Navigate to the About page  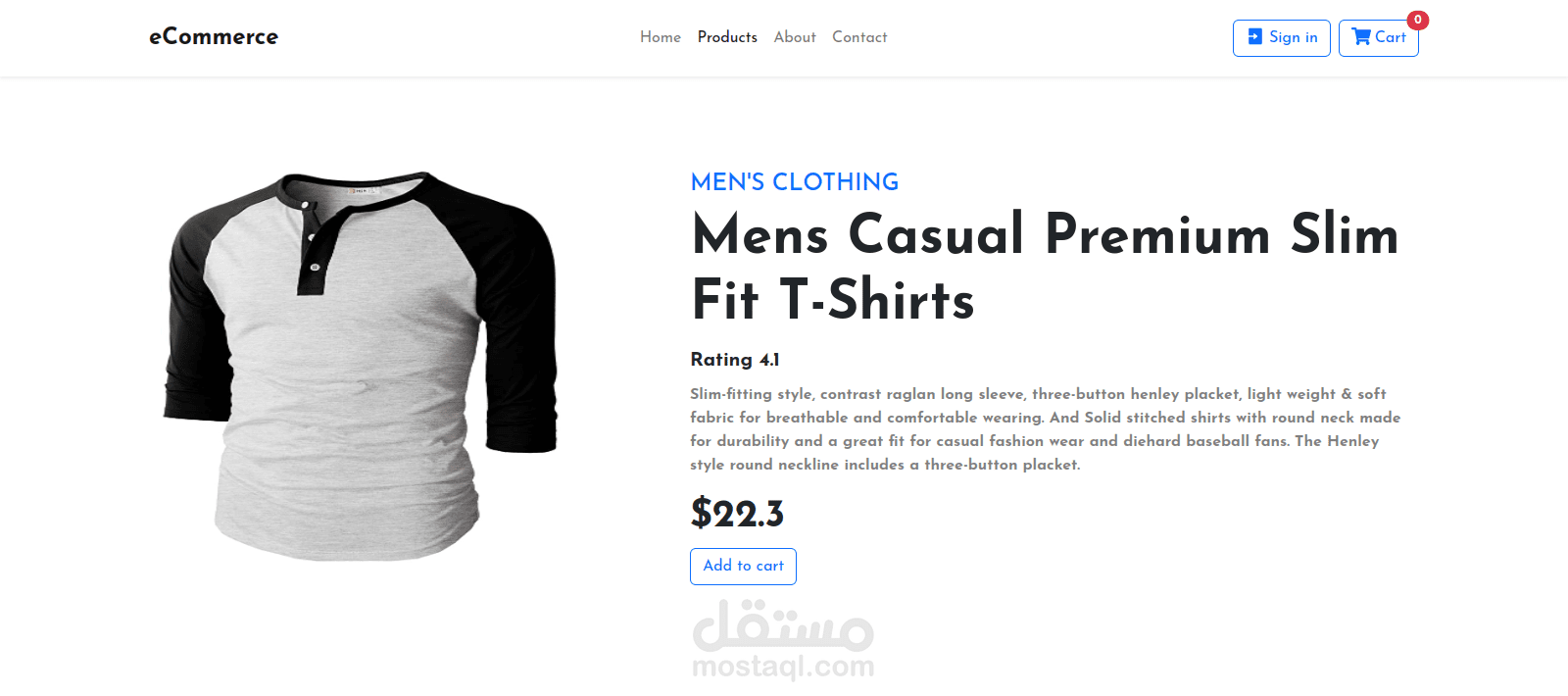tap(795, 37)
